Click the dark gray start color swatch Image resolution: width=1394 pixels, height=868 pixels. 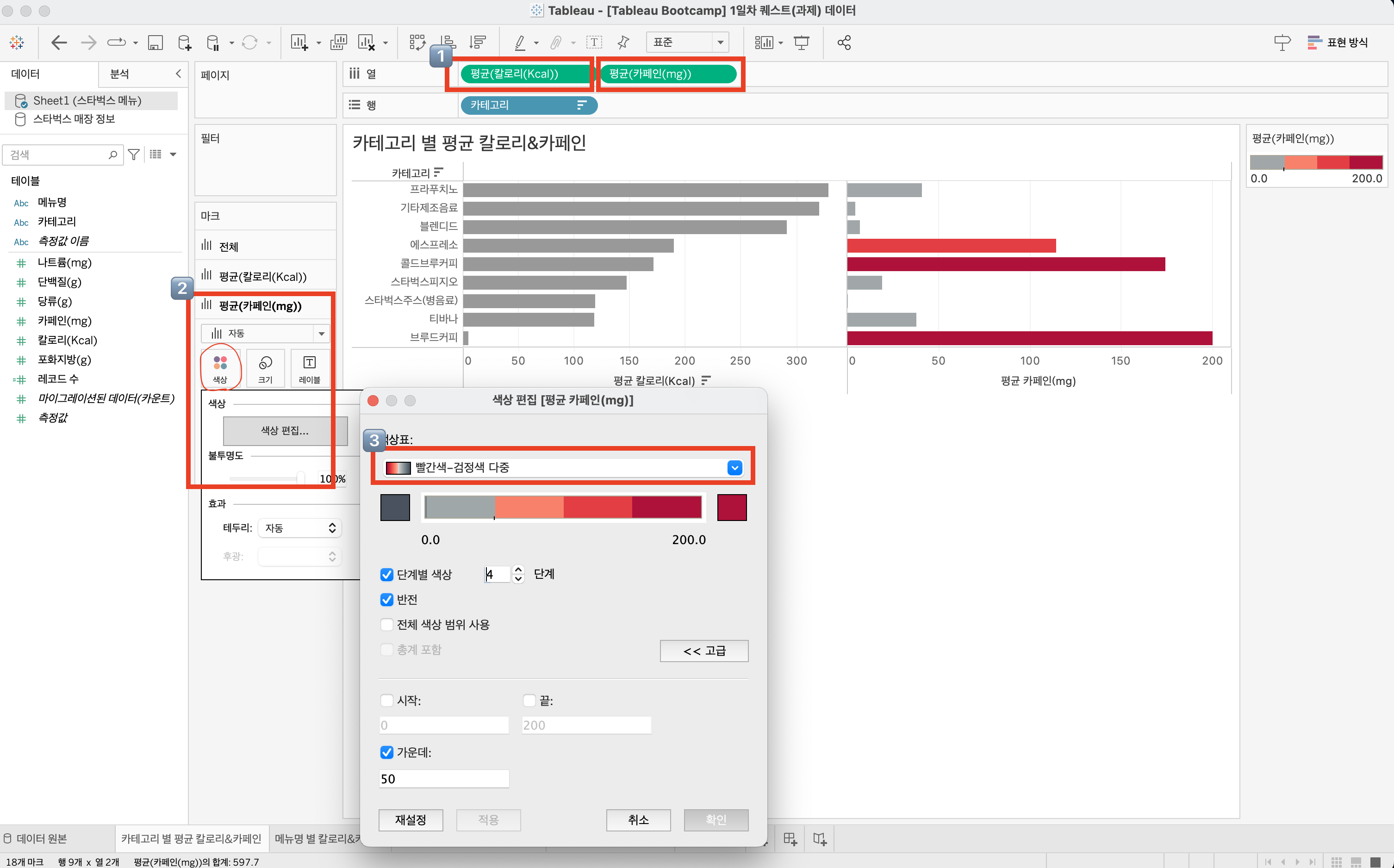coord(395,508)
